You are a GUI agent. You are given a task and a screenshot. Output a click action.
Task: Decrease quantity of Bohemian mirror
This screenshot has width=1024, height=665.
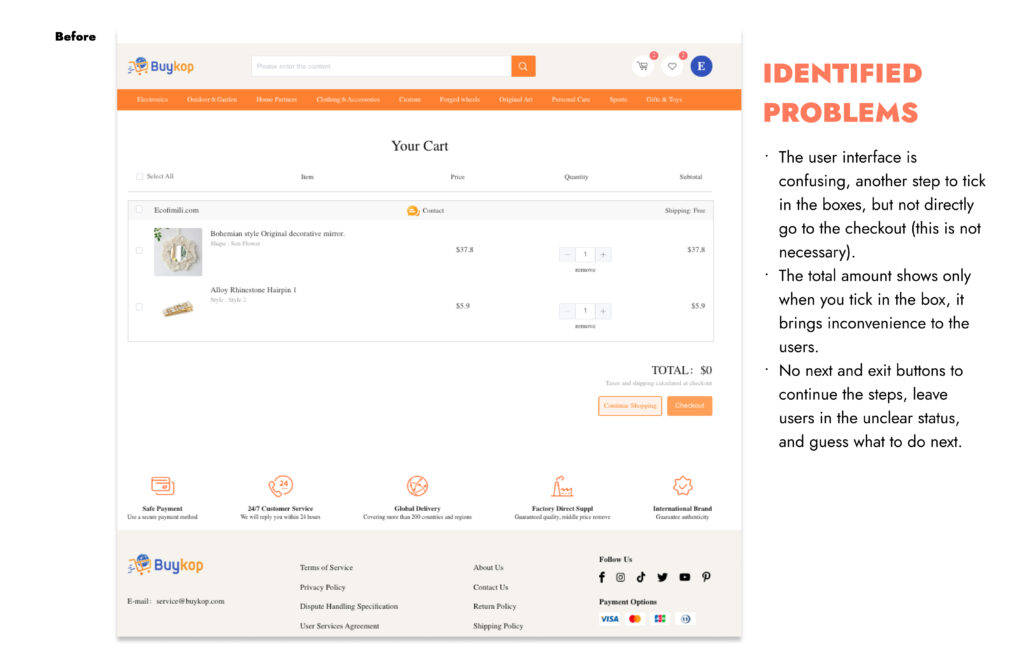tap(567, 254)
